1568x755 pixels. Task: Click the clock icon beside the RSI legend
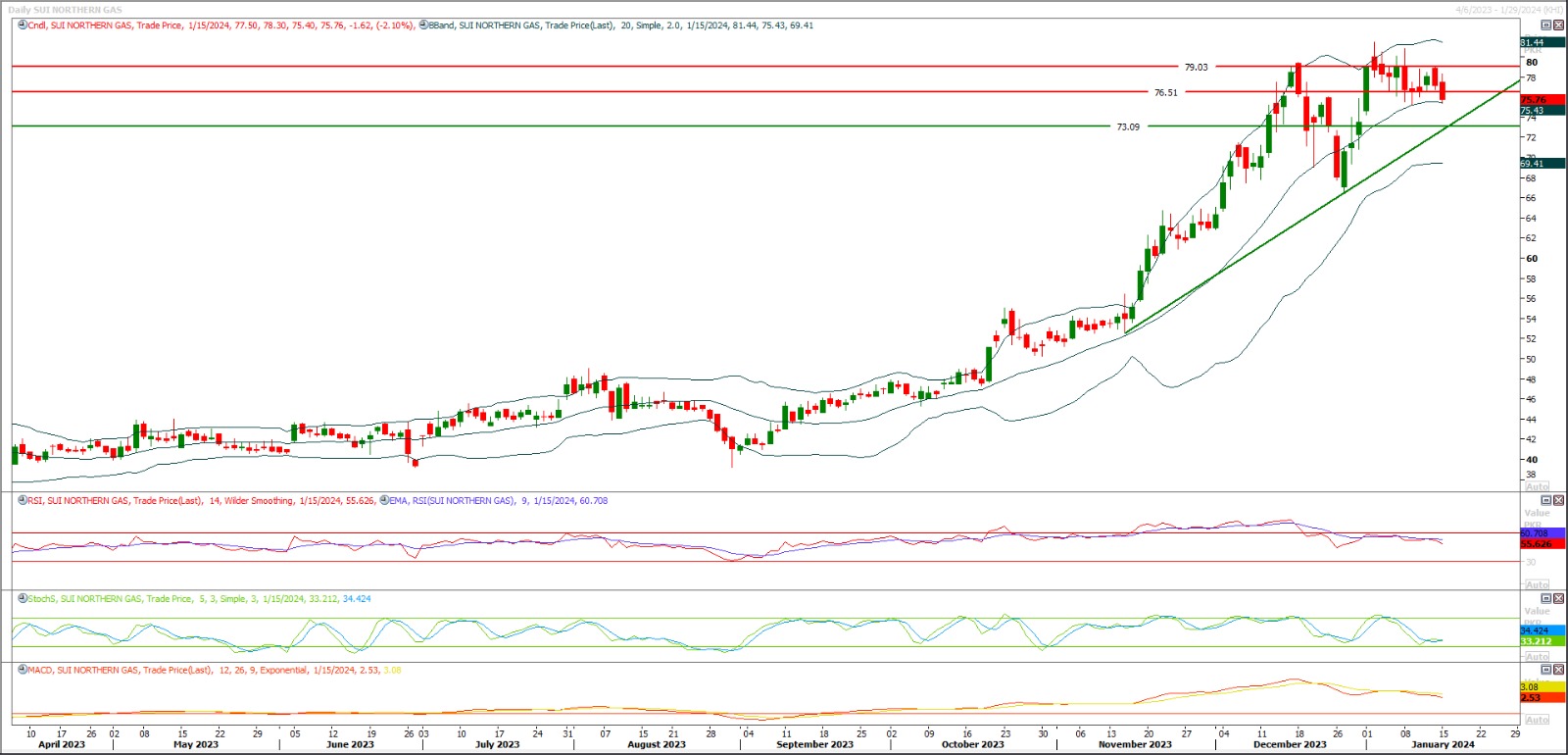pyautogui.click(x=23, y=500)
